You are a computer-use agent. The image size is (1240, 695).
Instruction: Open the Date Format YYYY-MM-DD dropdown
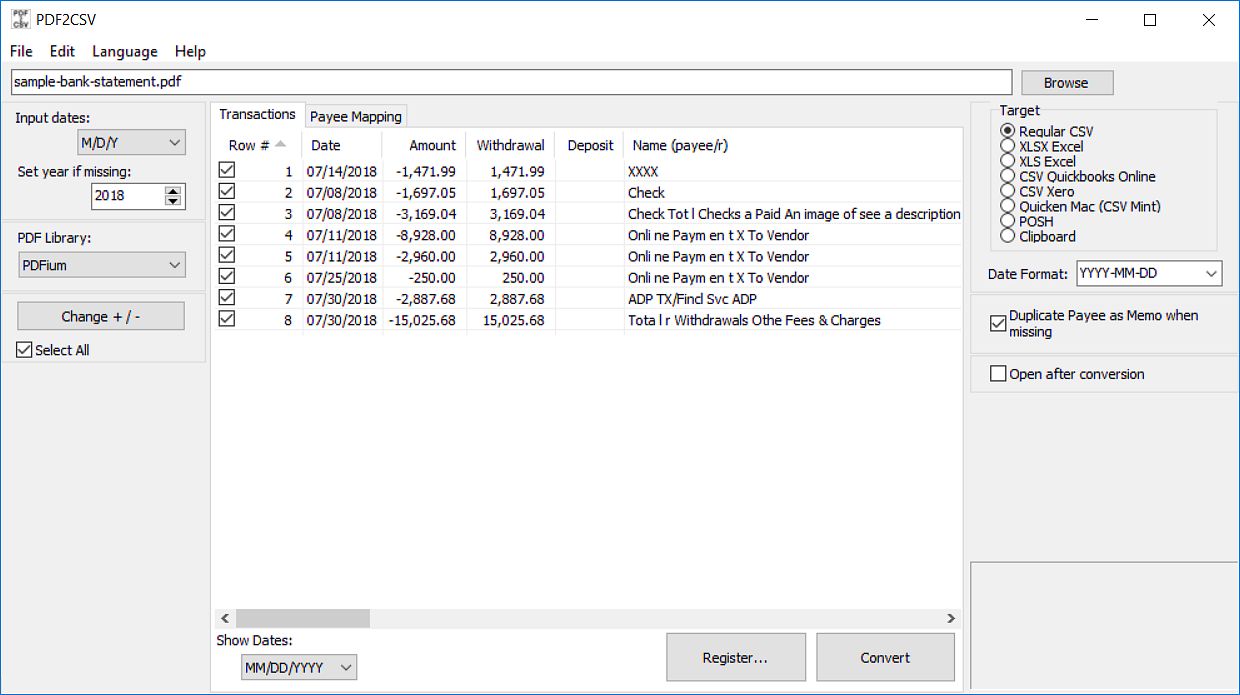(1149, 273)
